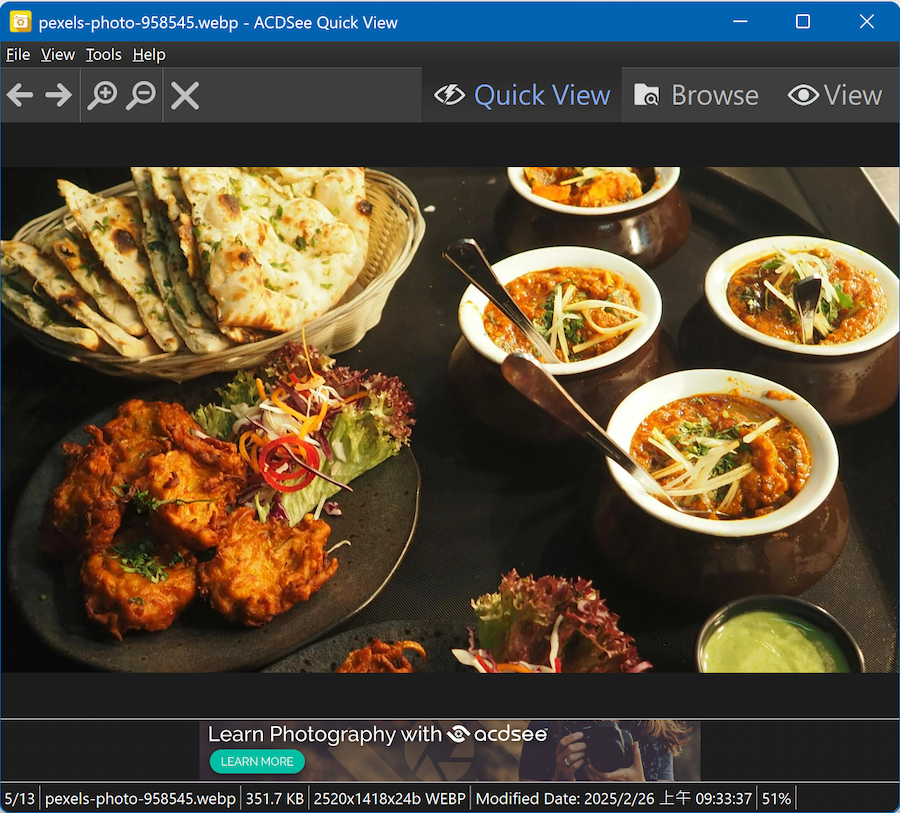Click the zoom out magnifier
The width and height of the screenshot is (900, 813).
[x=141, y=95]
